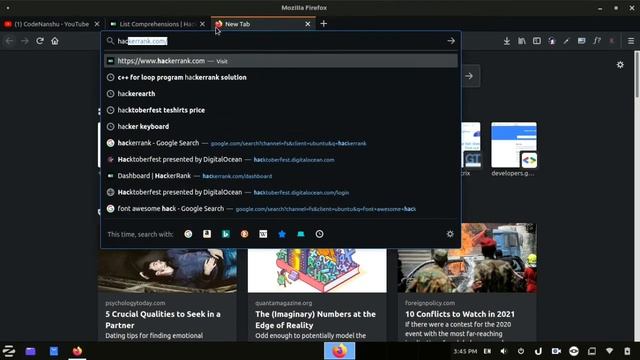640x360 pixels.
Task: Open the new tab page settings gear
Action: 620,64
